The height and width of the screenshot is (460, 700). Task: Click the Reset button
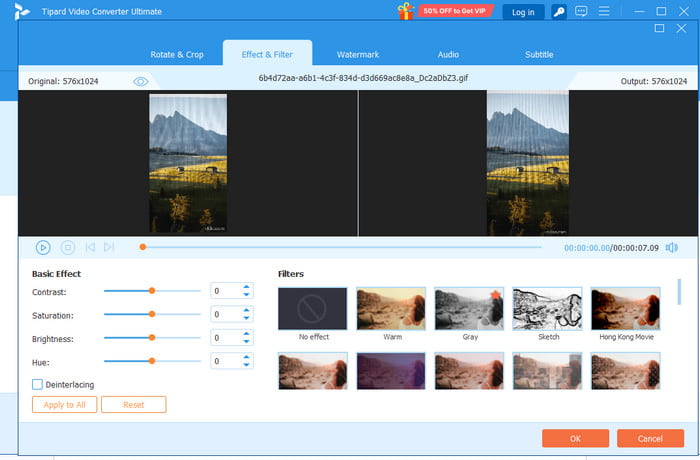click(133, 405)
